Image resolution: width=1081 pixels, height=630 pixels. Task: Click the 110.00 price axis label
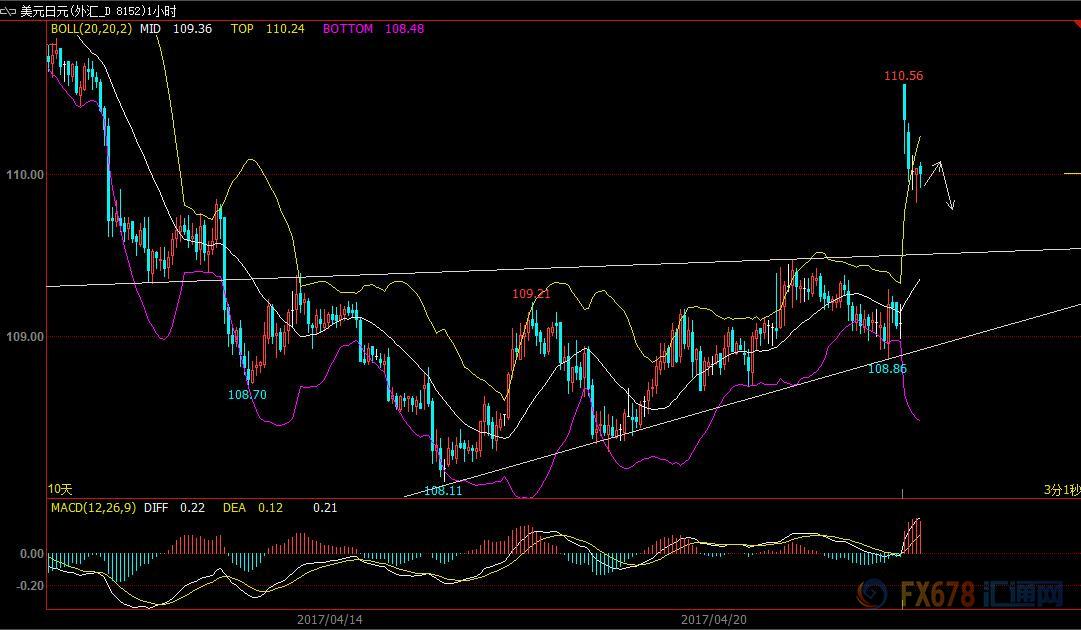(25, 175)
